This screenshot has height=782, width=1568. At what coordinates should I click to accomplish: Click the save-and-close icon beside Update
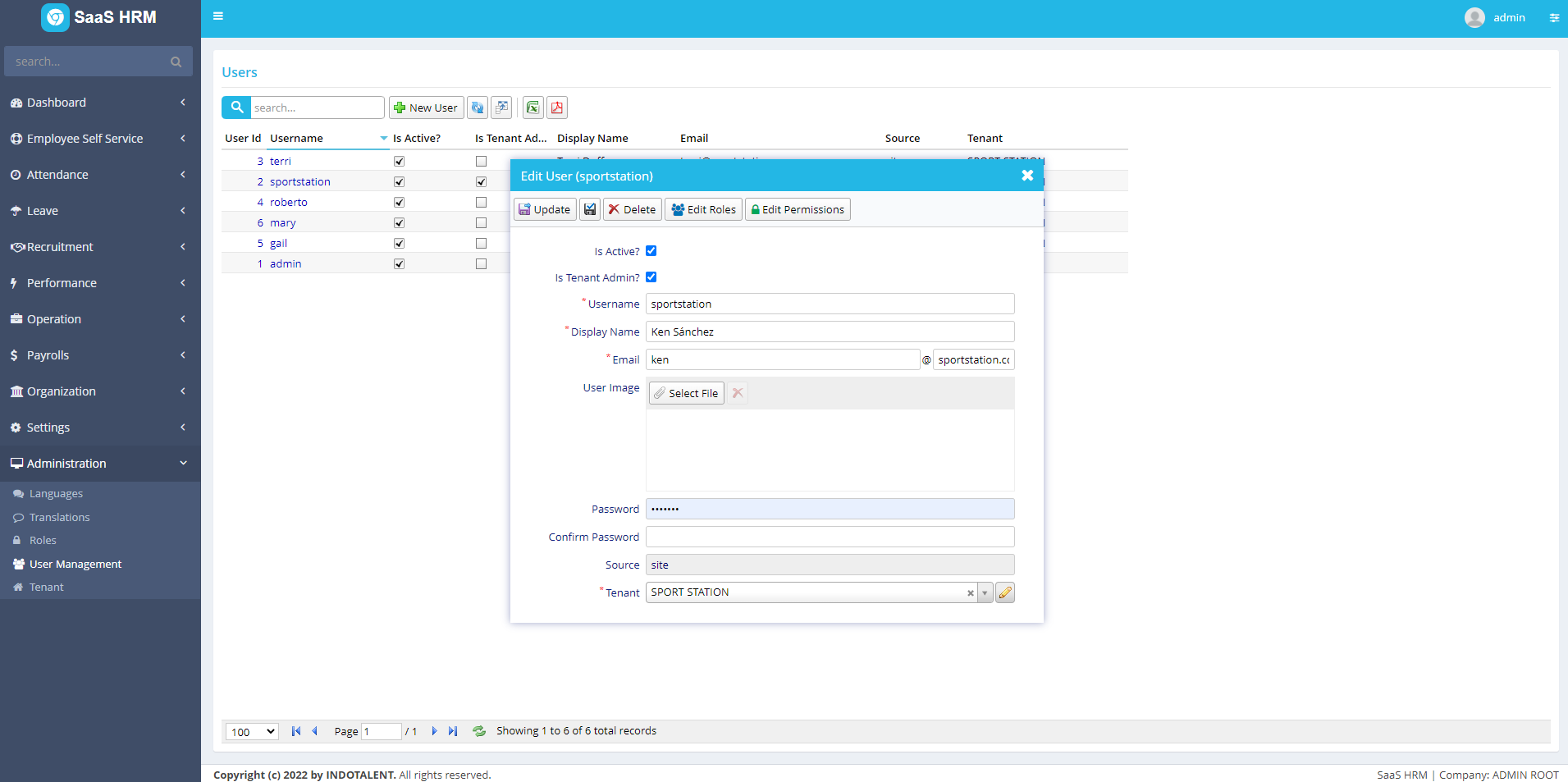click(x=590, y=208)
